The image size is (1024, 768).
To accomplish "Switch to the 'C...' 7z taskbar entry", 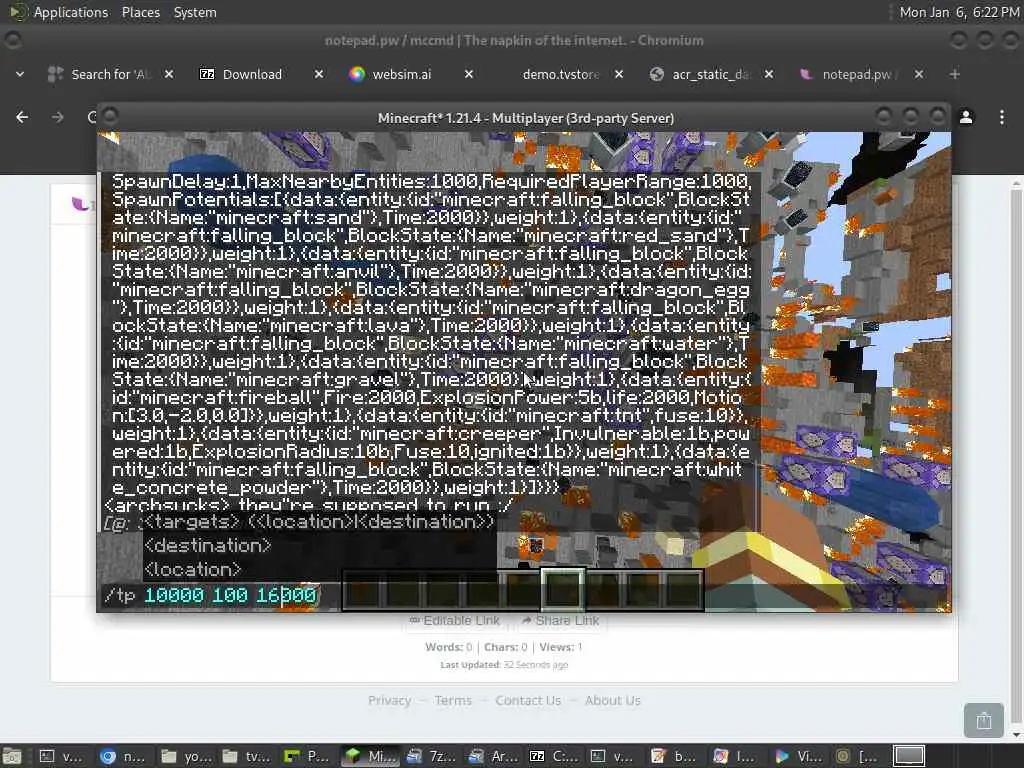I will coord(553,756).
